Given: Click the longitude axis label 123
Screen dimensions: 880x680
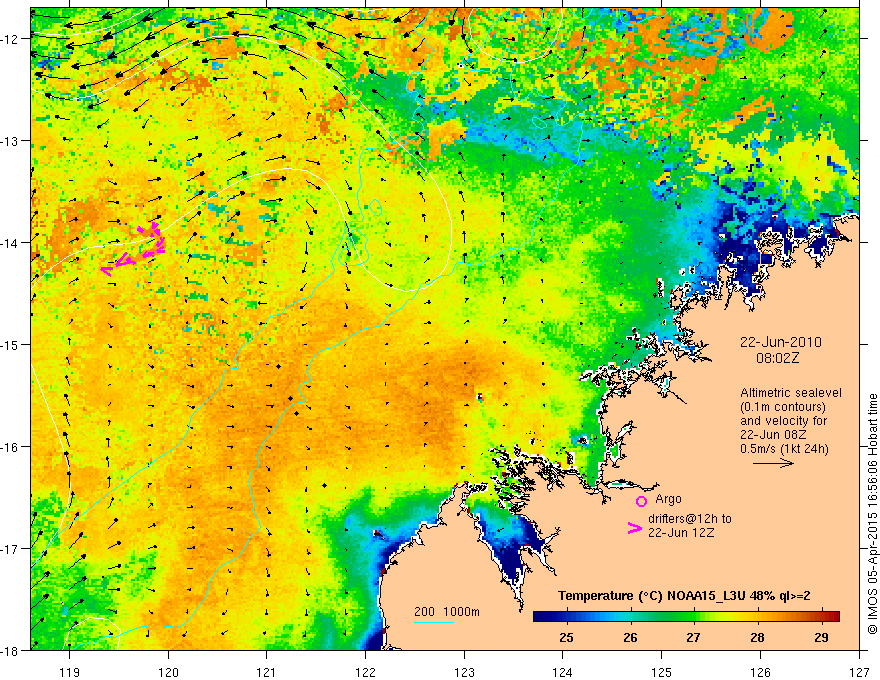Looking at the screenshot, I should pos(464,672).
